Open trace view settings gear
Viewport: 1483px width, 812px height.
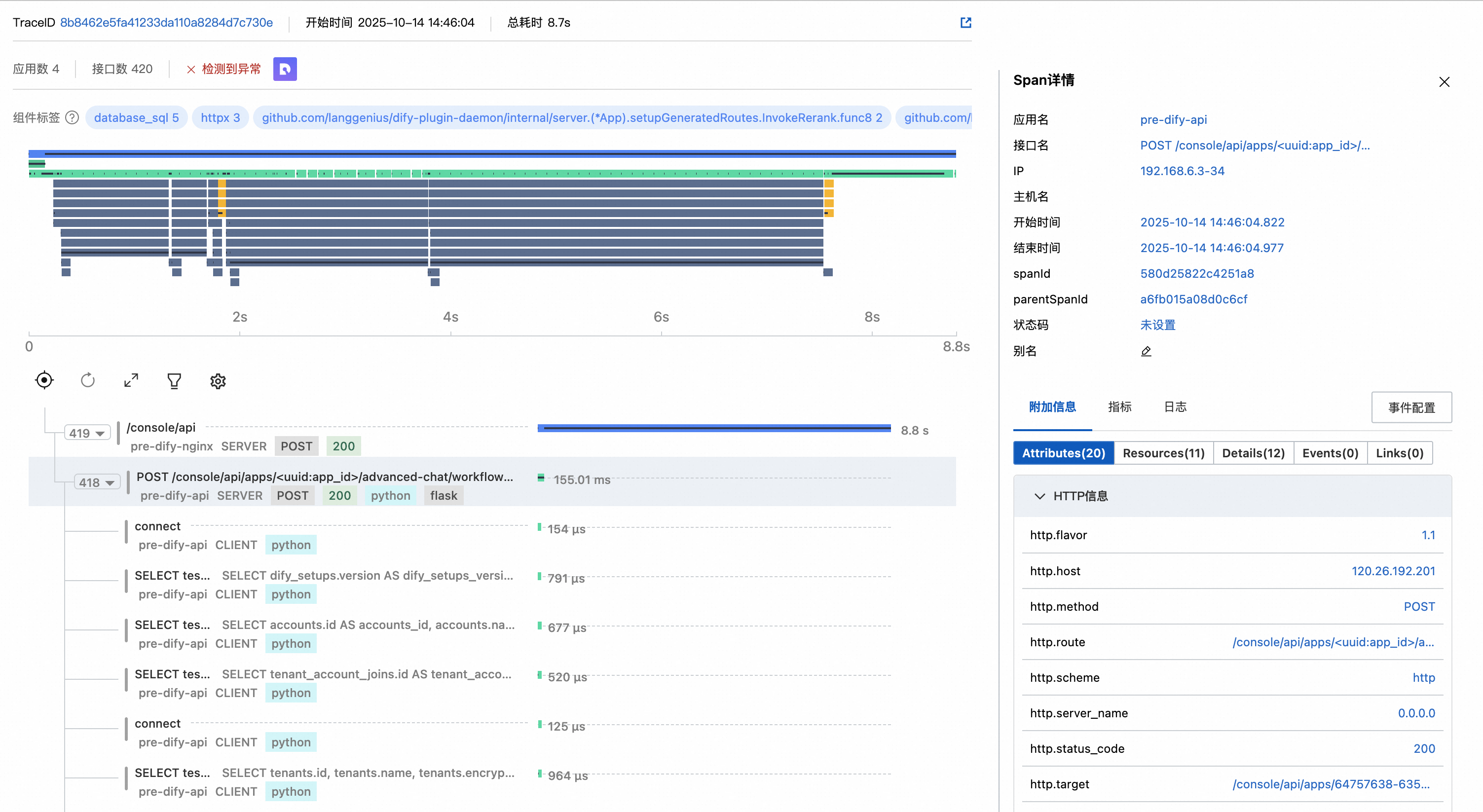[218, 381]
